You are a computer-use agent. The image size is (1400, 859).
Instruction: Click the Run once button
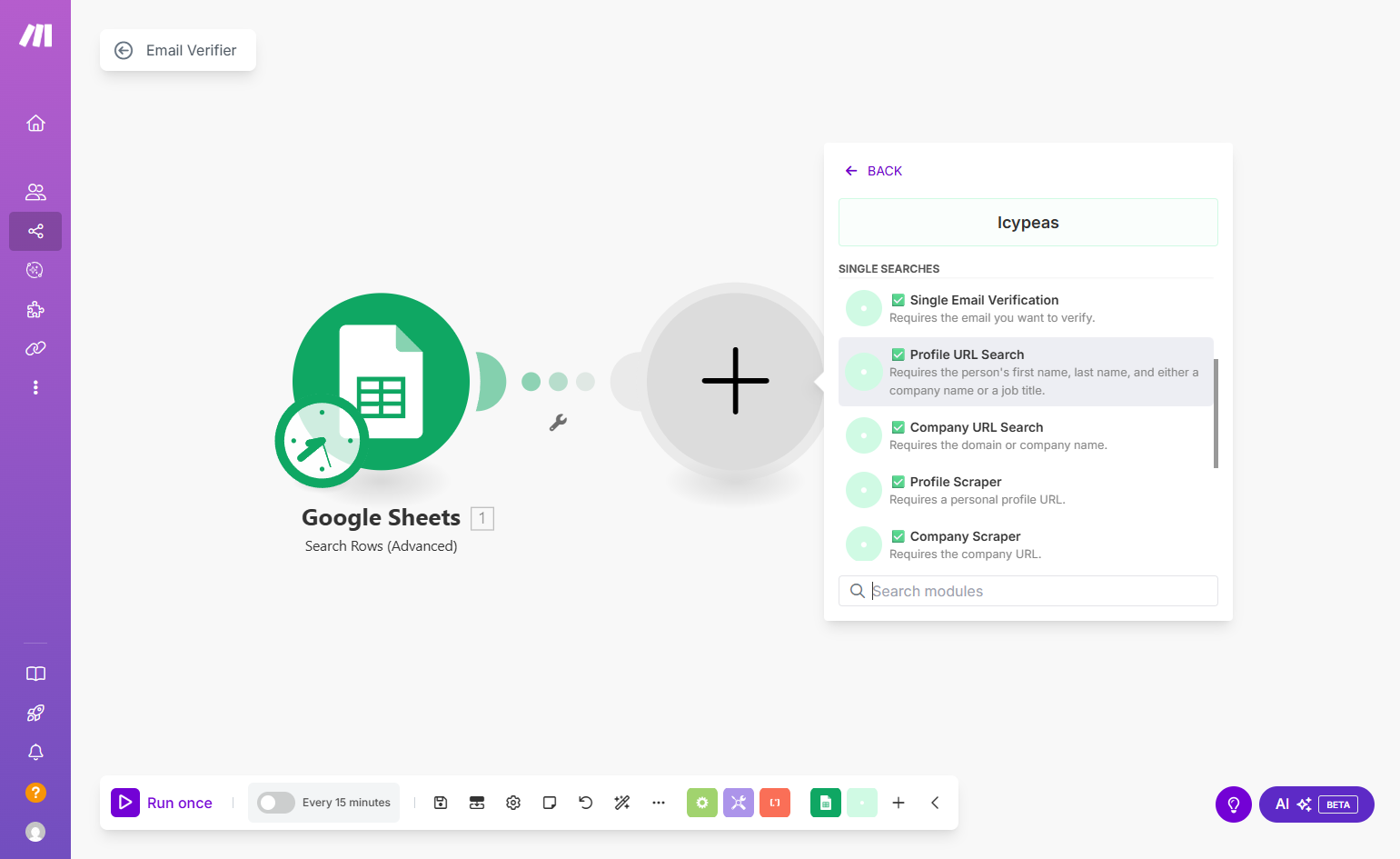(162, 803)
